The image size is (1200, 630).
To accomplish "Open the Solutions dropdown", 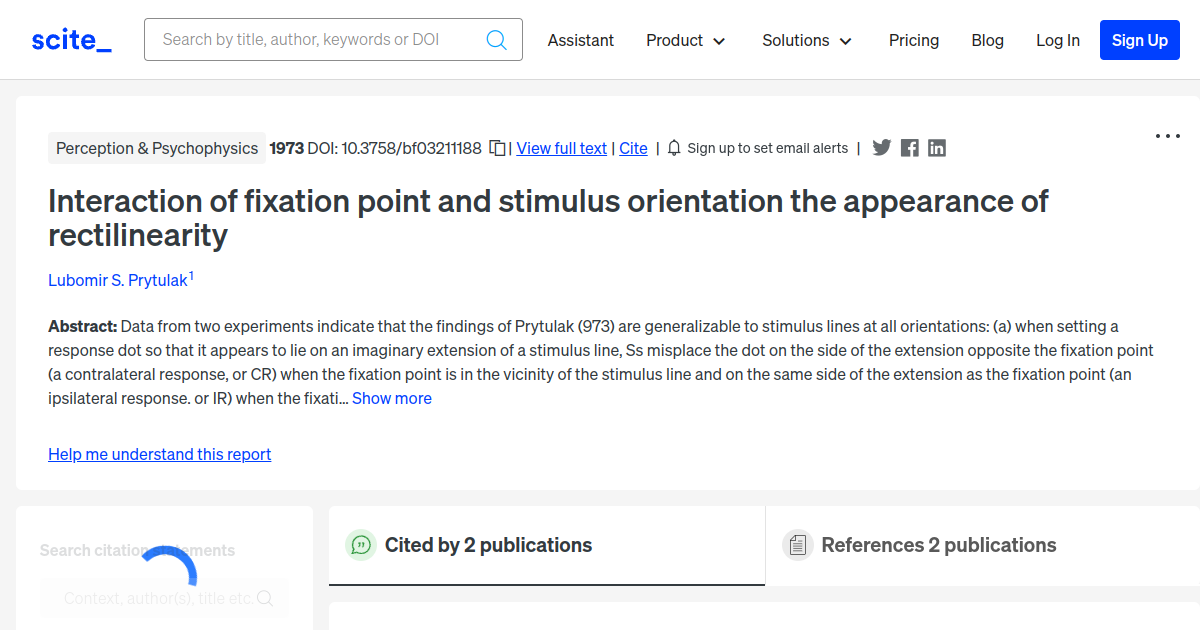I will 807,40.
